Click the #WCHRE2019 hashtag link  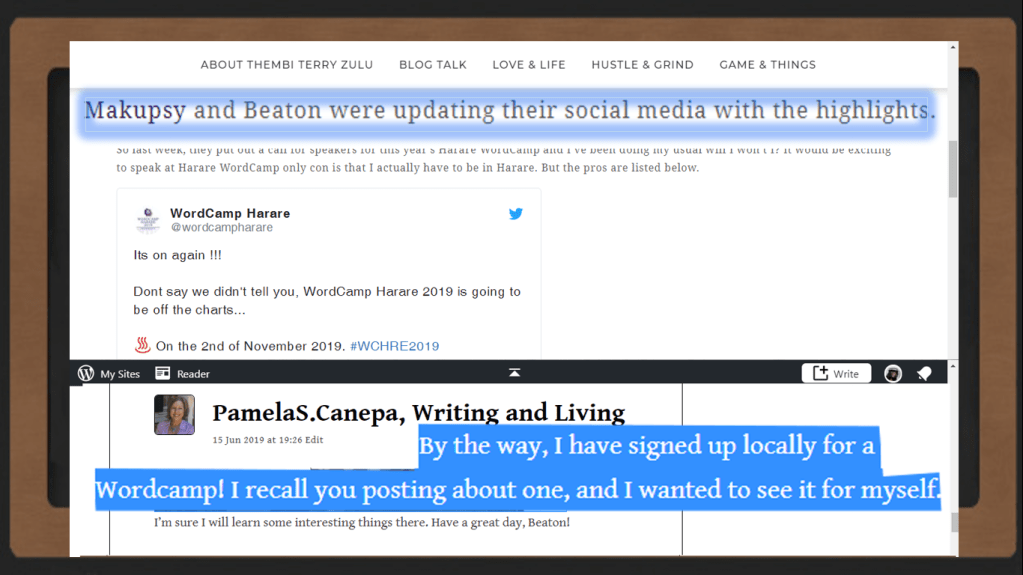(x=394, y=346)
